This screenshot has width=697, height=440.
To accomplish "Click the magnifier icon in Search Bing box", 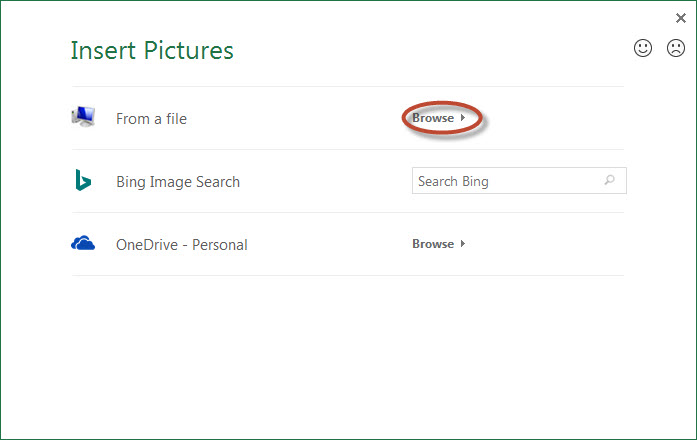I will [x=610, y=181].
